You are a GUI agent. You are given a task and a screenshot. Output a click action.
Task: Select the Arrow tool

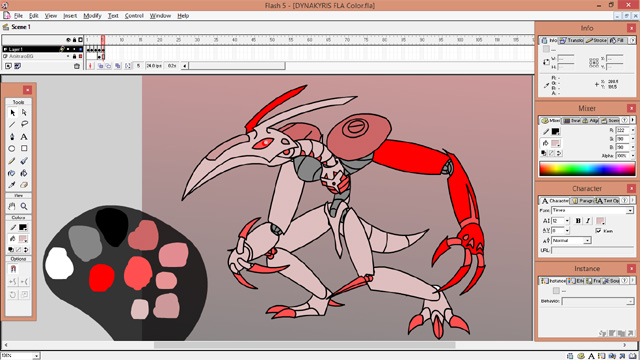click(12, 112)
